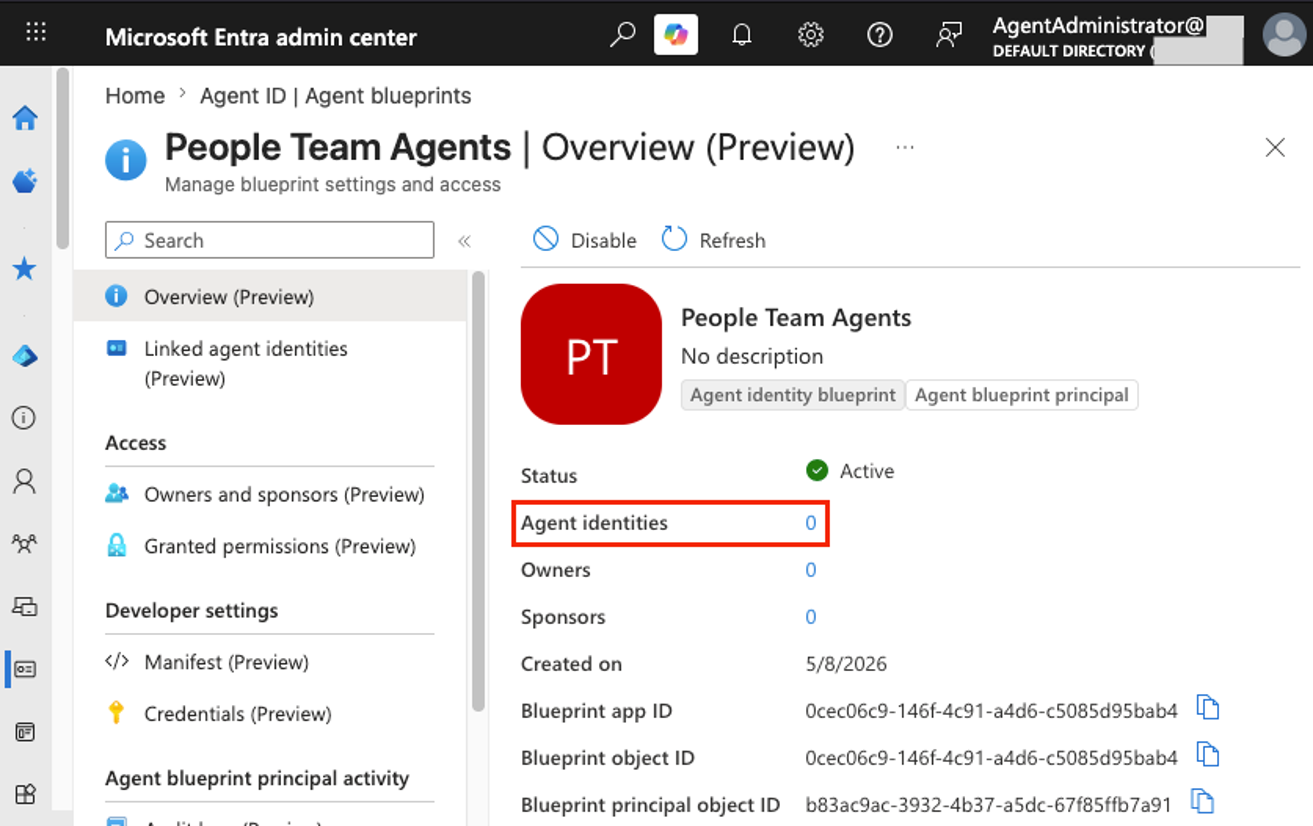Open help question mark icon
Screen dimensions: 1313x826
coord(880,35)
